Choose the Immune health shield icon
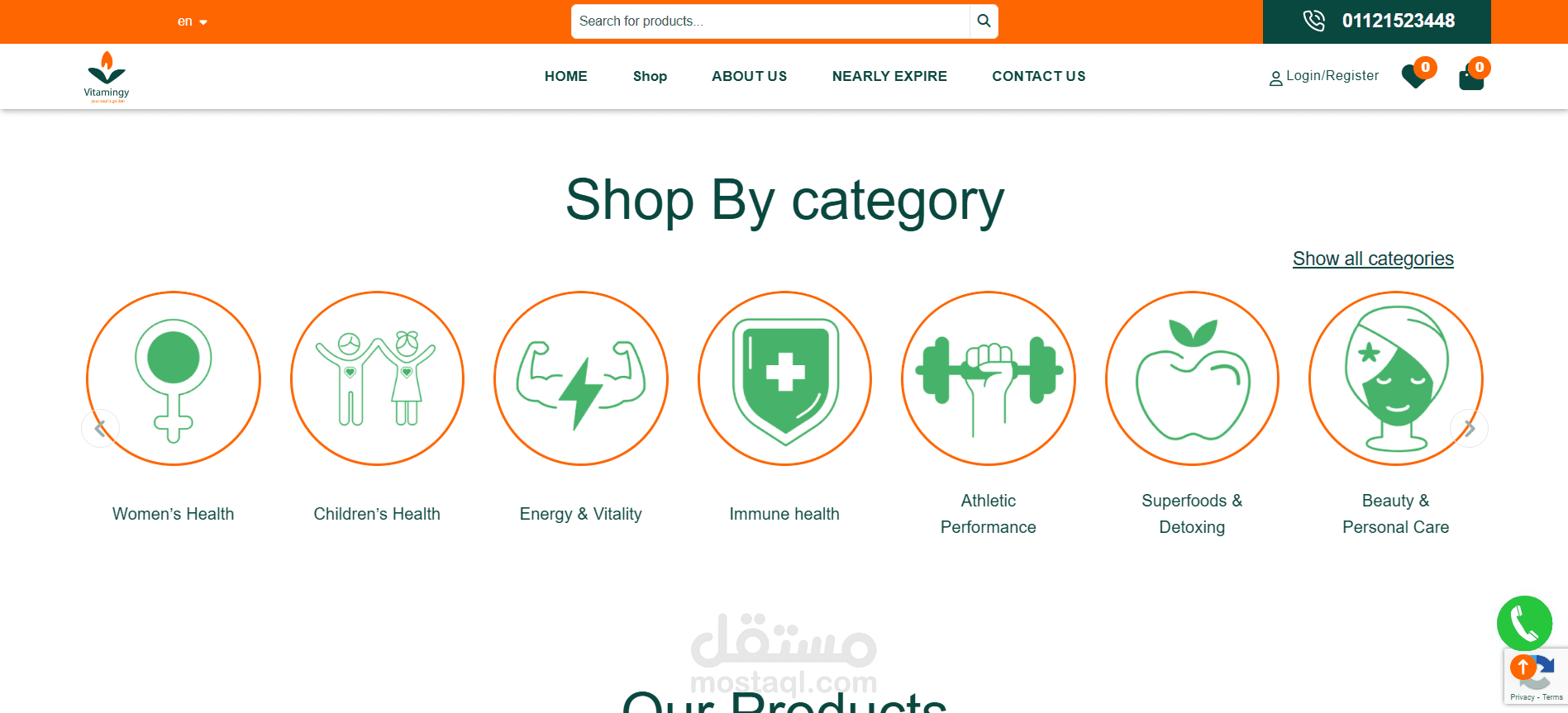This screenshot has height=713, width=1568. coord(784,378)
